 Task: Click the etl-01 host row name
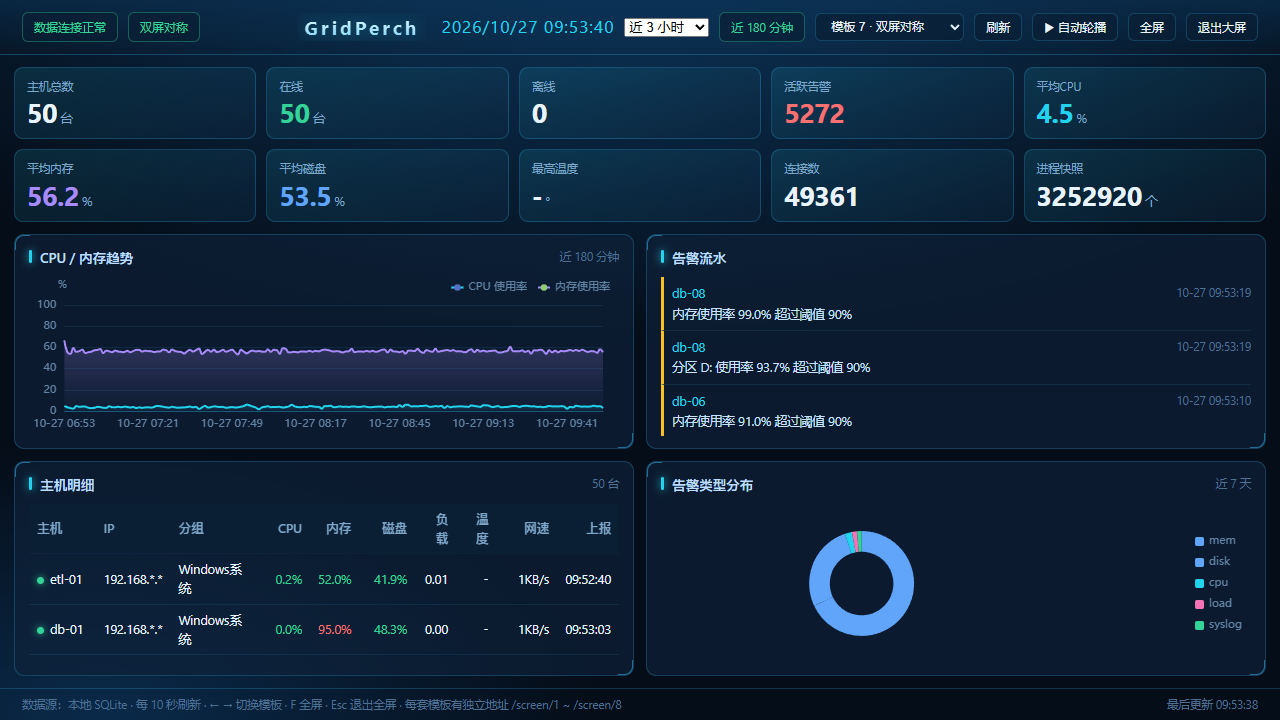coord(66,579)
